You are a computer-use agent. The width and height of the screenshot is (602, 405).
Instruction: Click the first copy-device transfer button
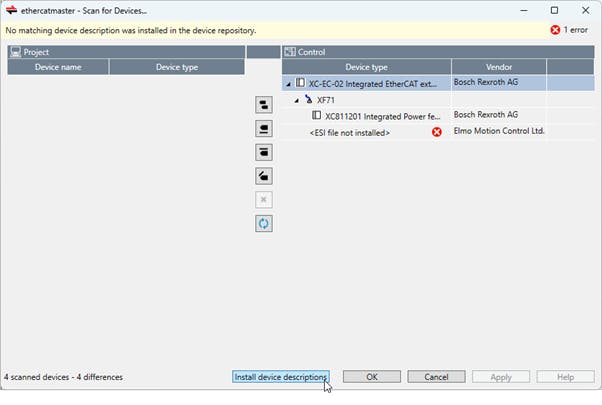[x=264, y=105]
